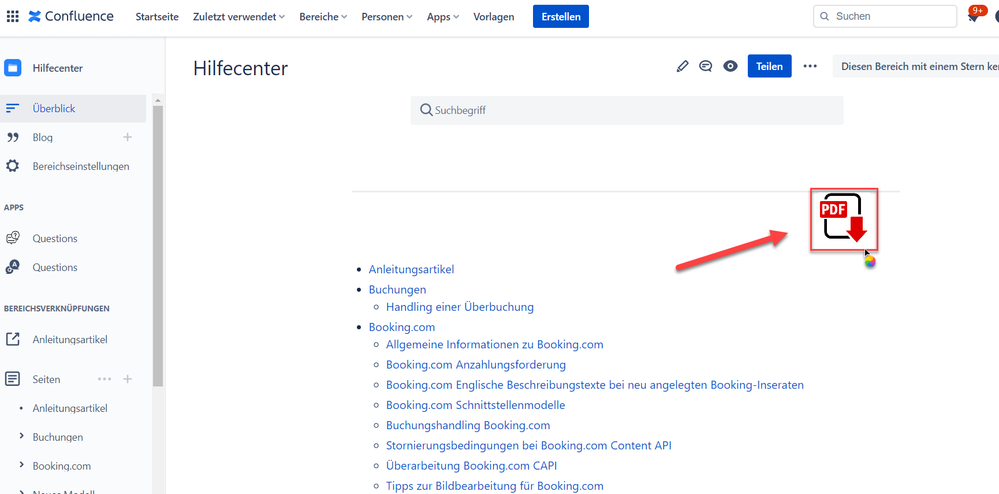The image size is (999, 494).
Task: Click the magnifier icon in top search
Action: pos(825,17)
